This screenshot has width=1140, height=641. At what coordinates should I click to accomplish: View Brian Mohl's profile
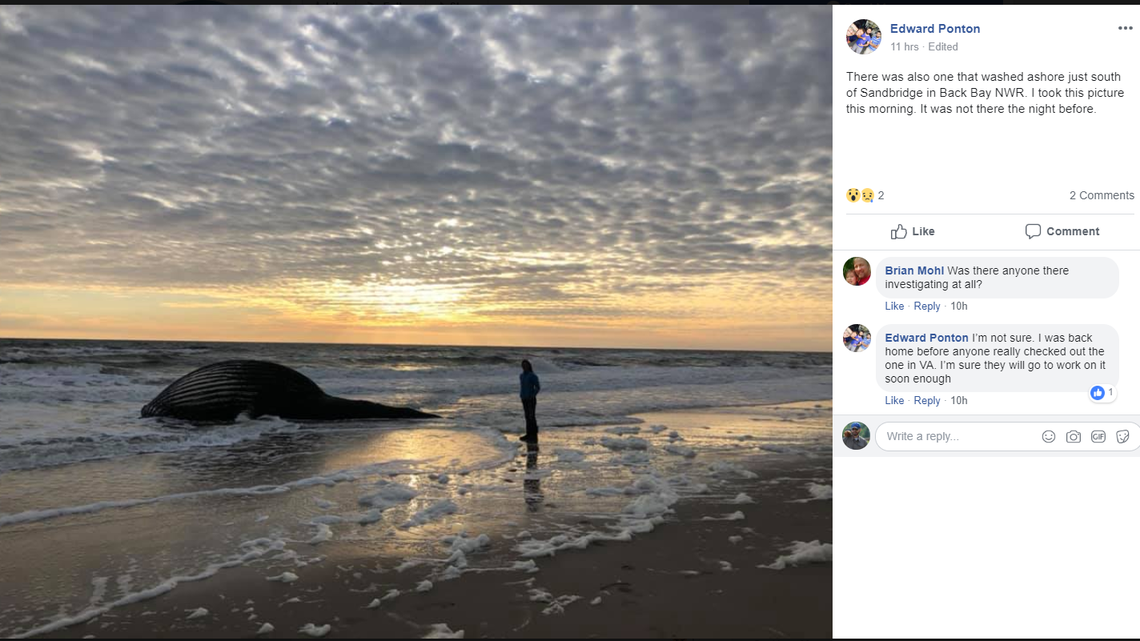913,270
